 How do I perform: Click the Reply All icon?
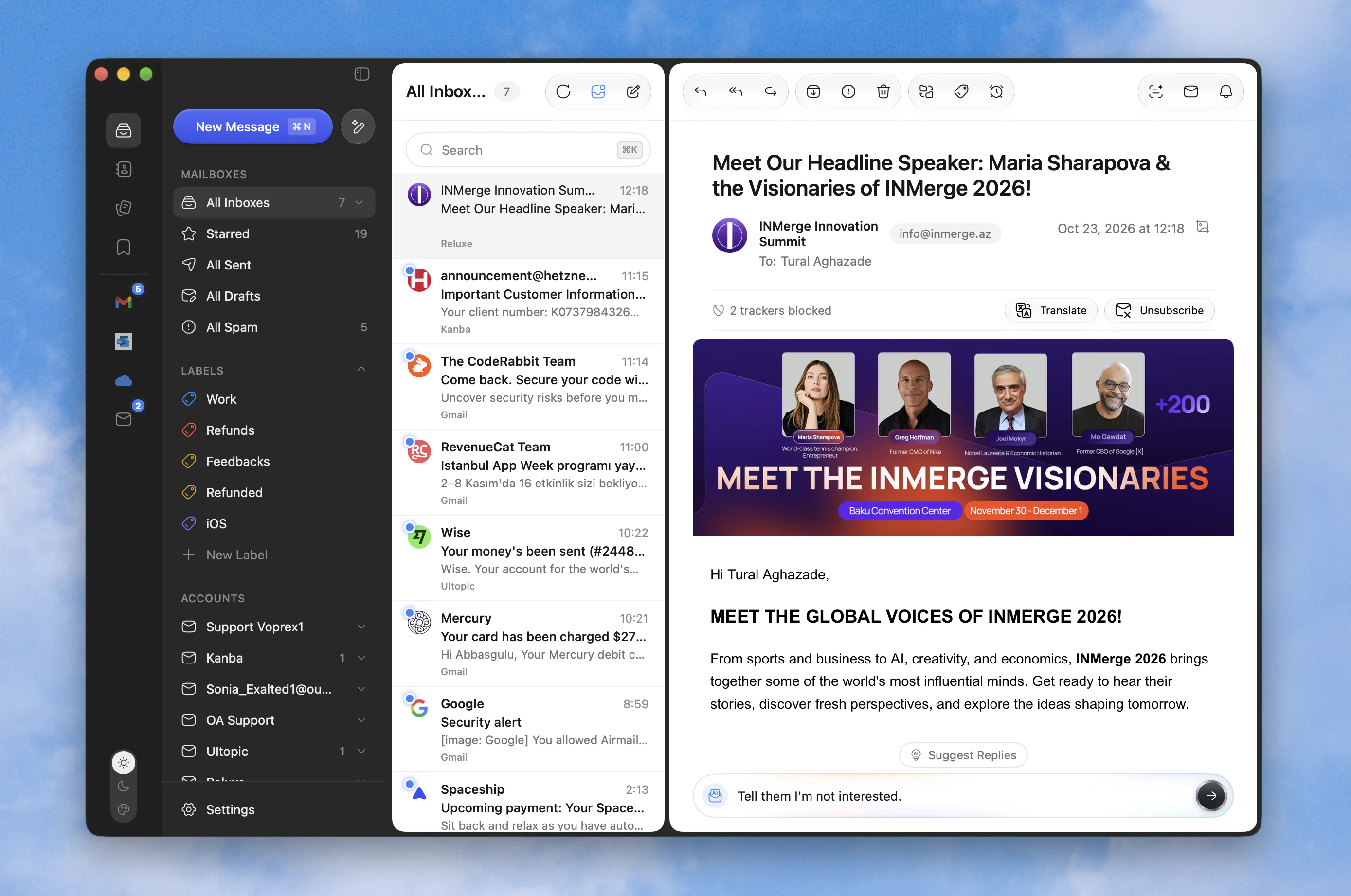tap(736, 91)
